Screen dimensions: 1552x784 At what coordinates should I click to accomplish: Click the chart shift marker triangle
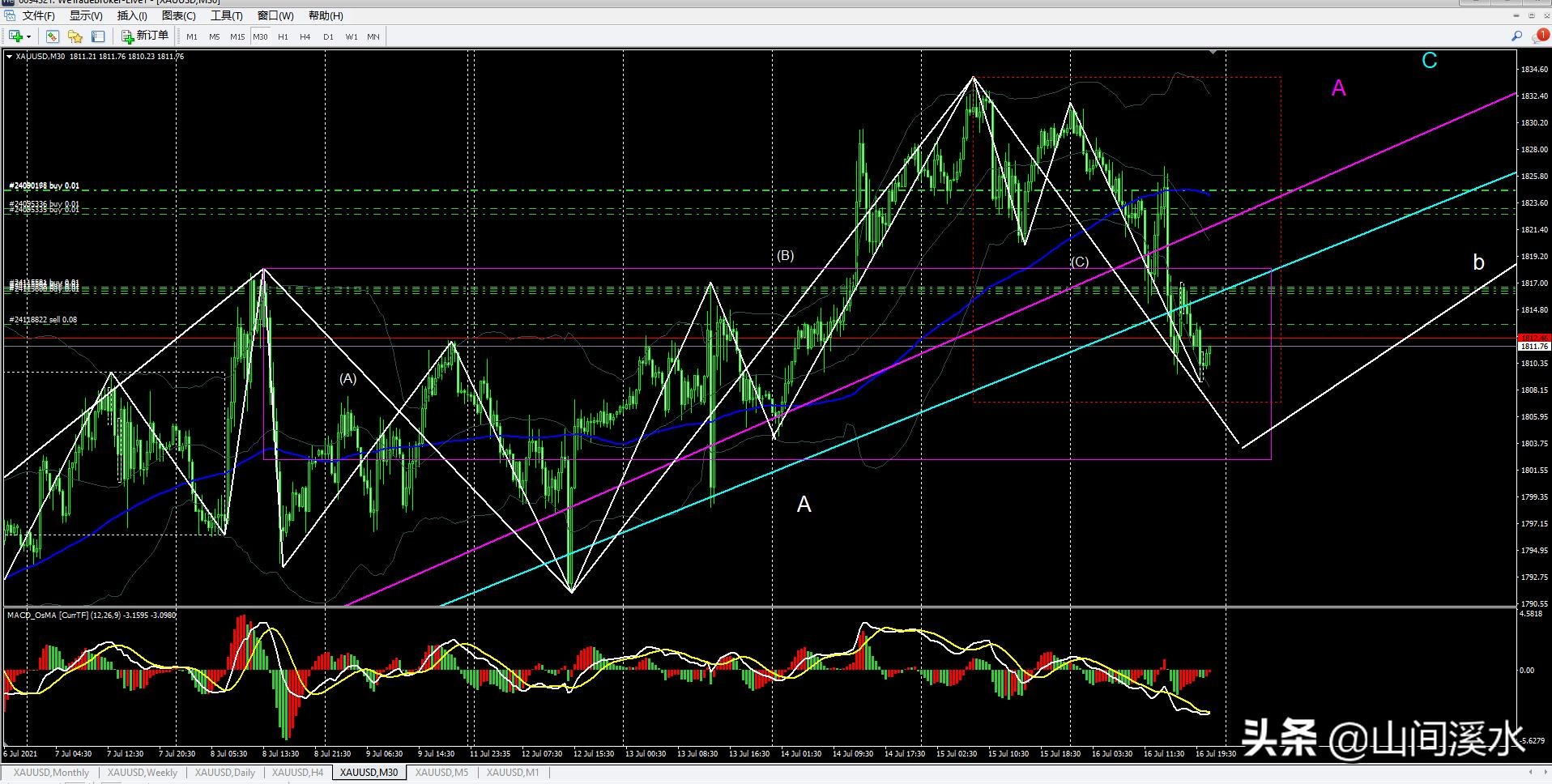(x=1213, y=53)
